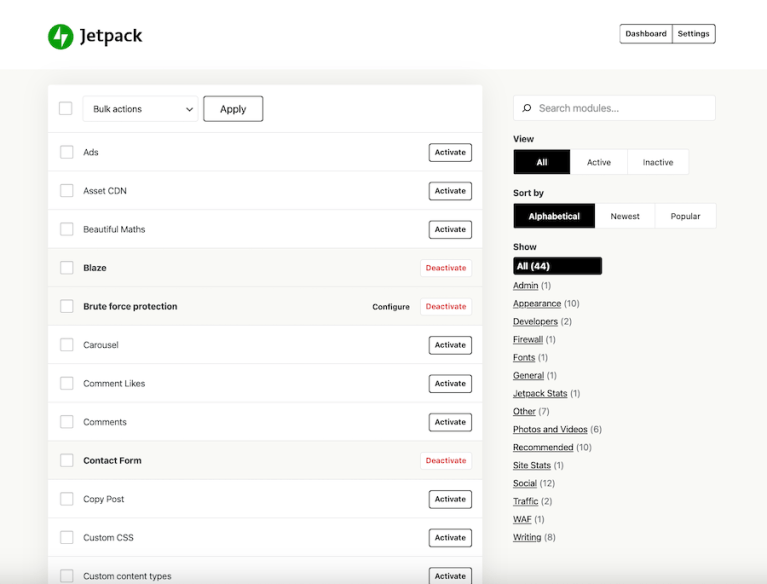The image size is (767, 584).
Task: Check the Ads module checkbox
Action: [x=67, y=152]
